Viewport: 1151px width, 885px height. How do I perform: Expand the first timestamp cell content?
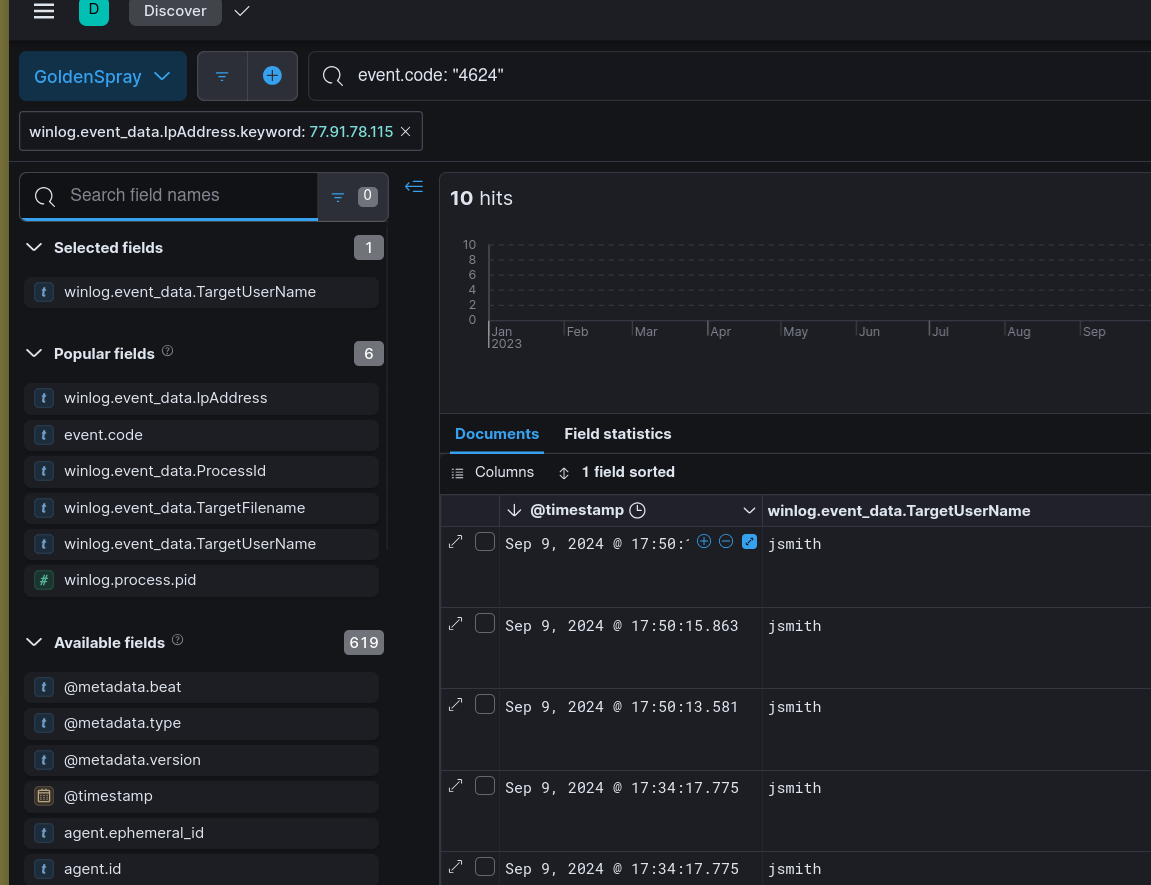(x=749, y=541)
